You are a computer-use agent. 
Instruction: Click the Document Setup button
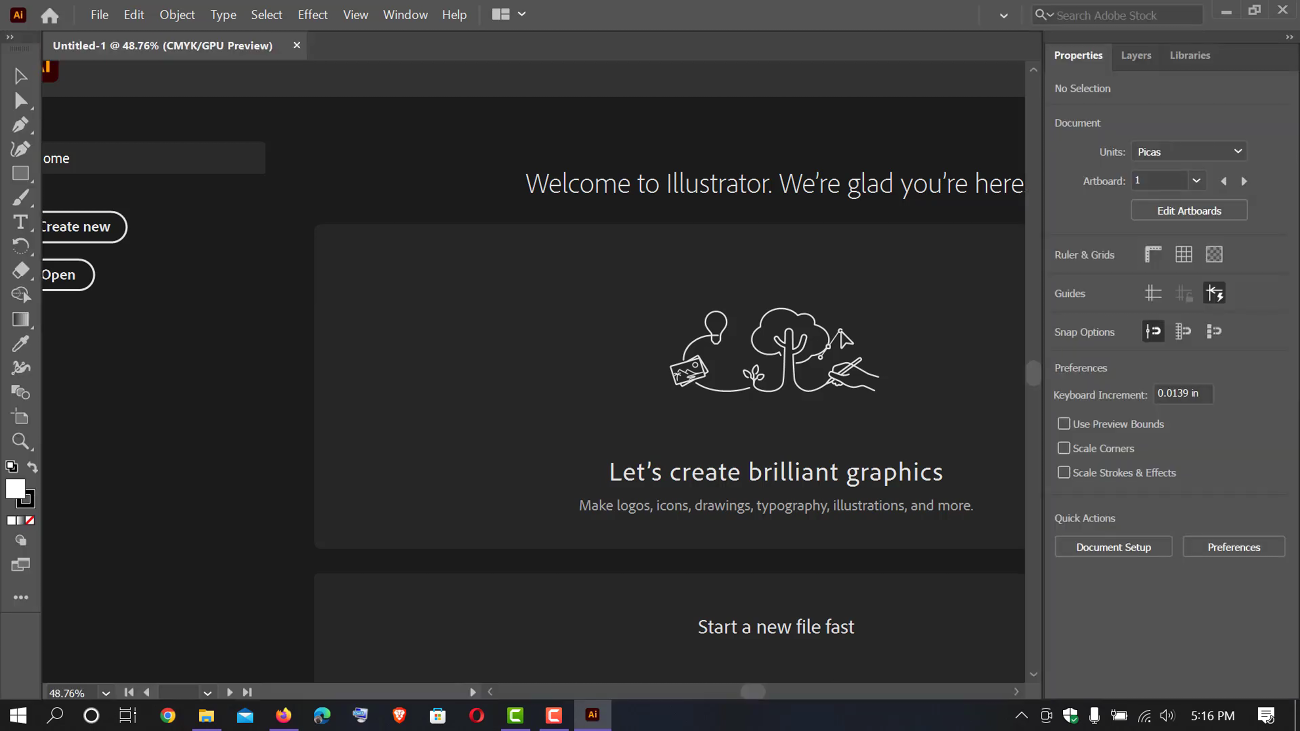click(1113, 547)
